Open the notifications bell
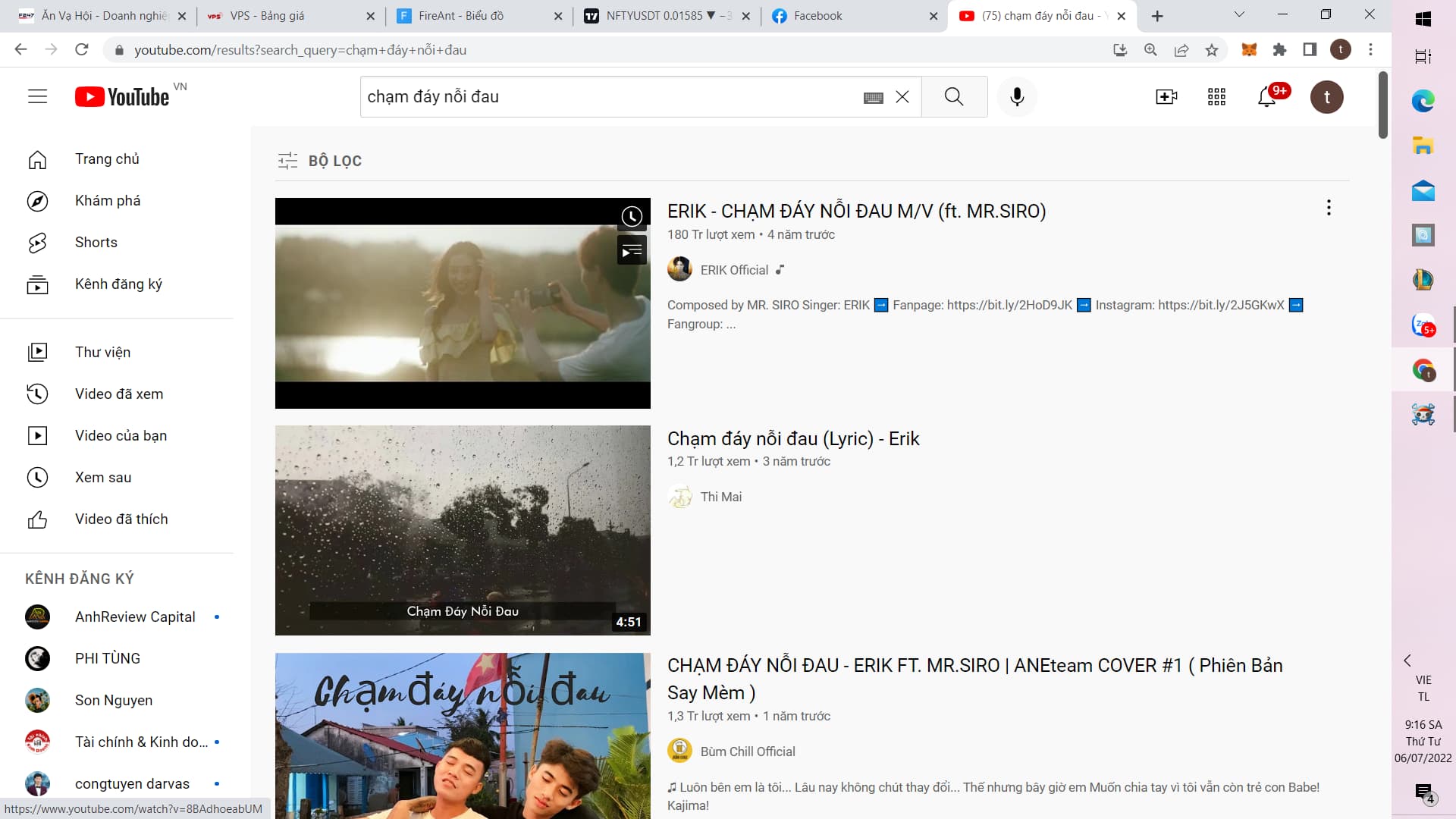Screen dimensions: 1456x819 tap(1266, 96)
